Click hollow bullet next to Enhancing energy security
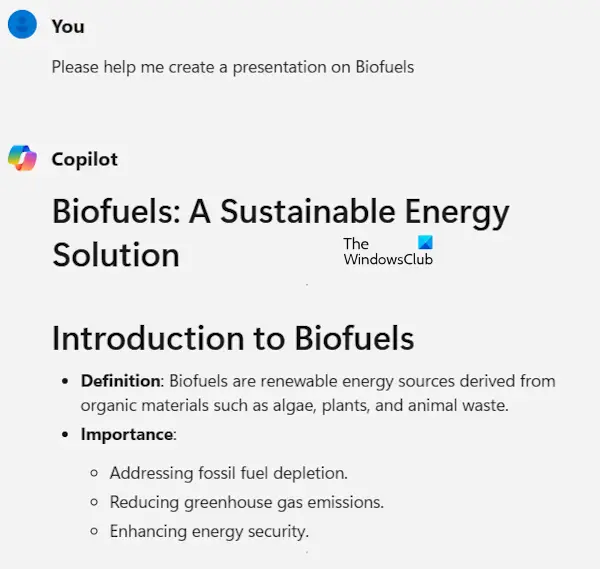This screenshot has height=569, width=600. [x=94, y=532]
